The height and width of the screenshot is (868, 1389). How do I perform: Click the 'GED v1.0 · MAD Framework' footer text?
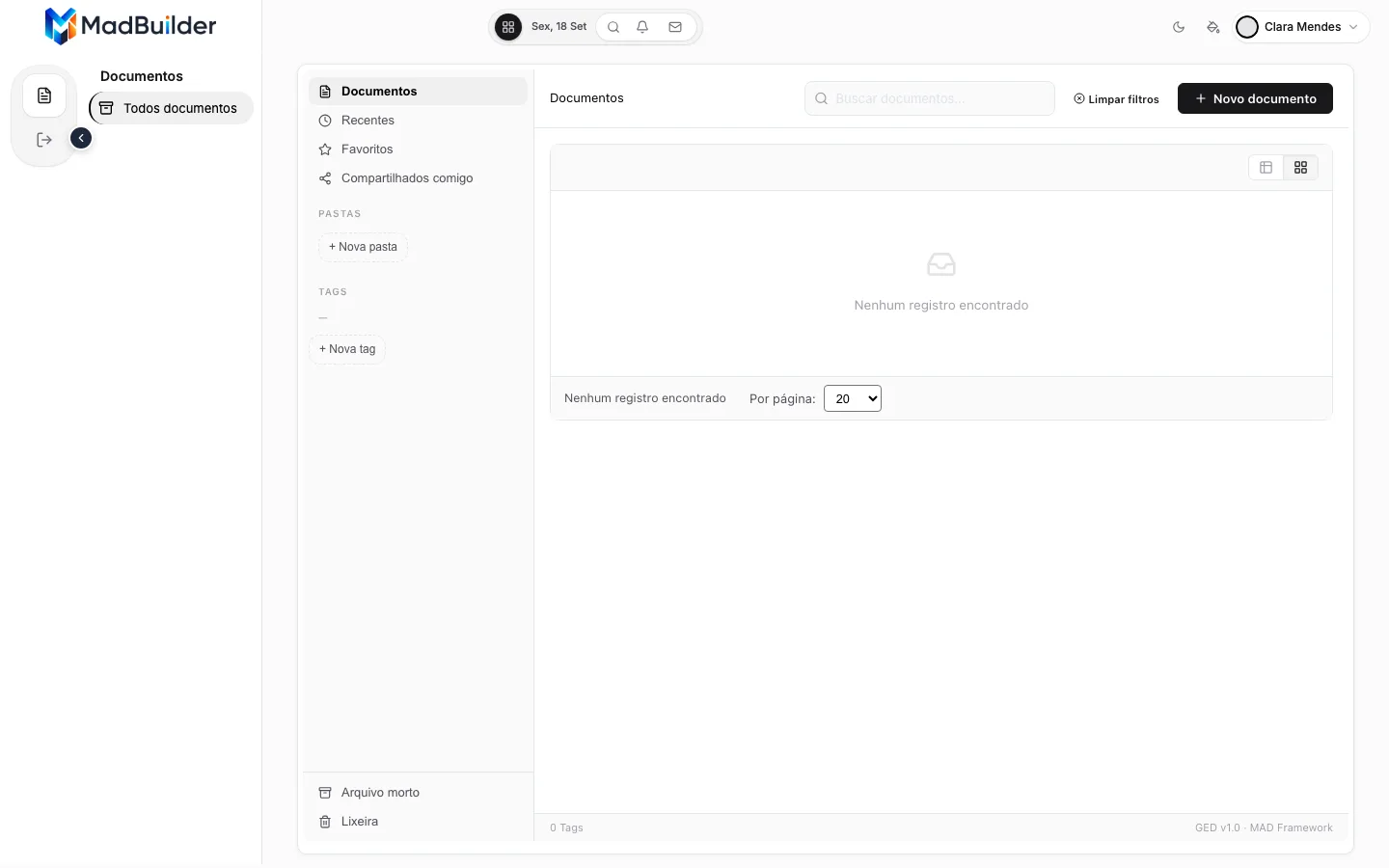point(1264,827)
